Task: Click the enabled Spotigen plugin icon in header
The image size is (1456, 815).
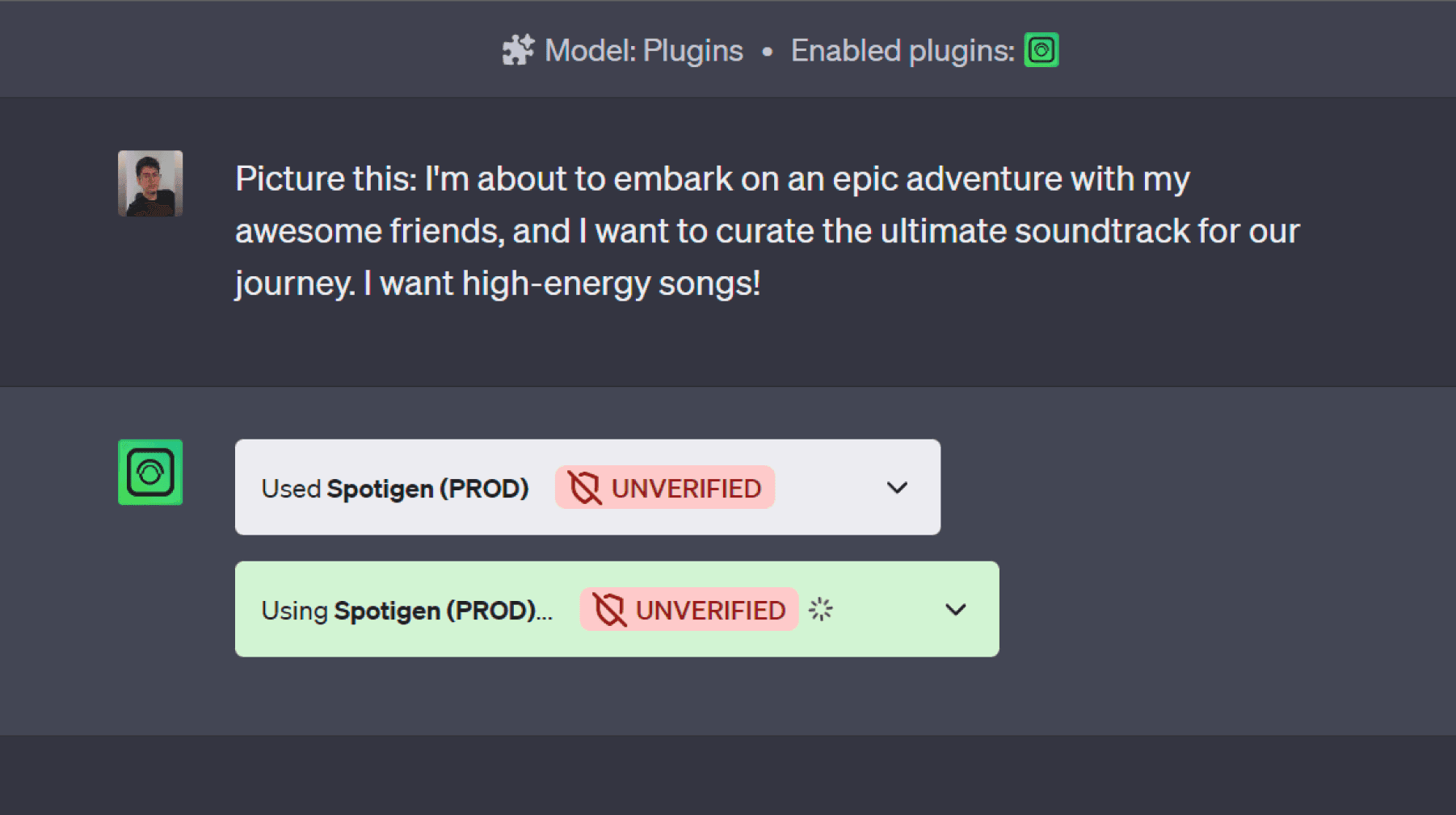Action: click(1042, 50)
